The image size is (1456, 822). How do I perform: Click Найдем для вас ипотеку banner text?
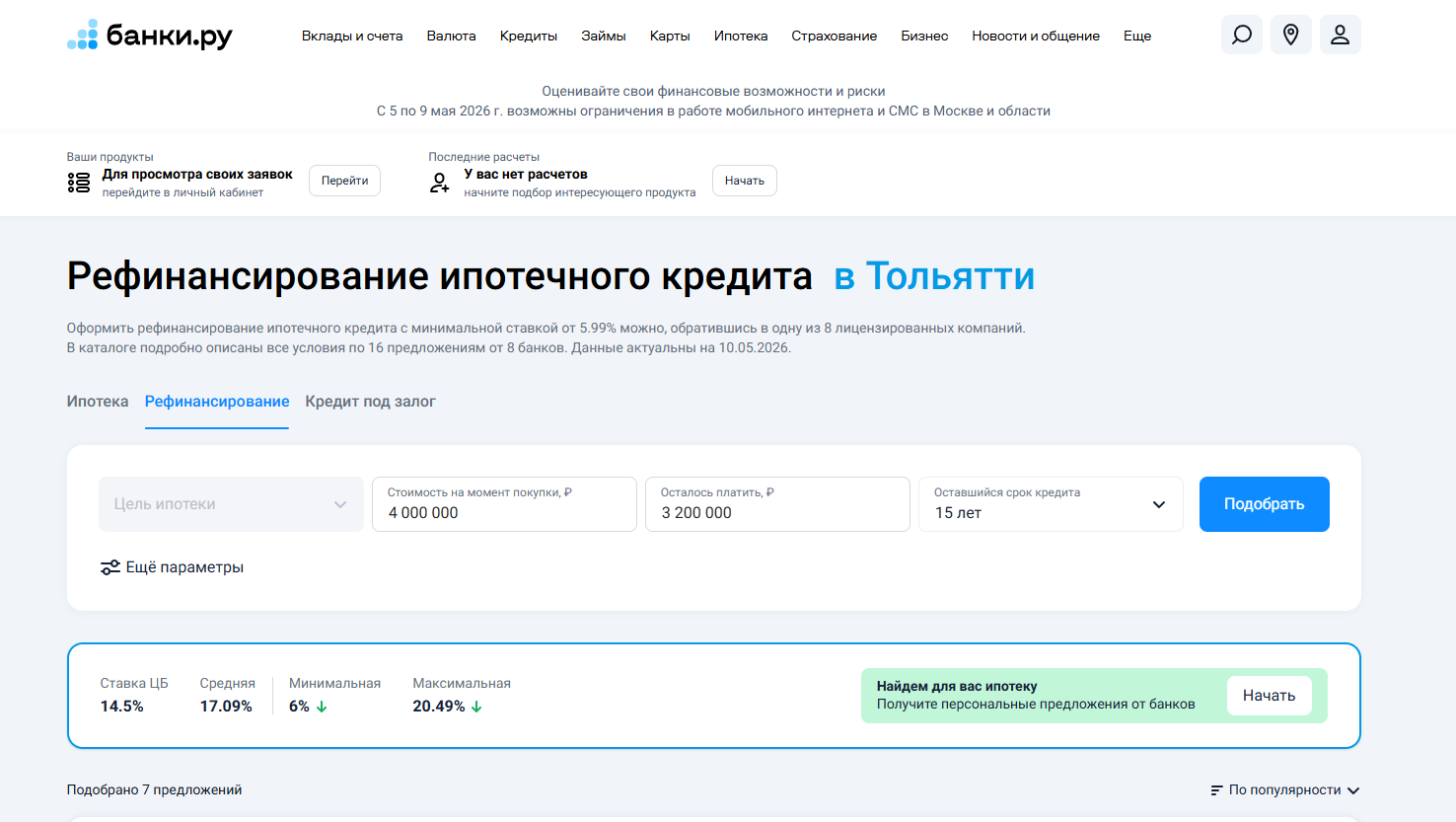(957, 687)
